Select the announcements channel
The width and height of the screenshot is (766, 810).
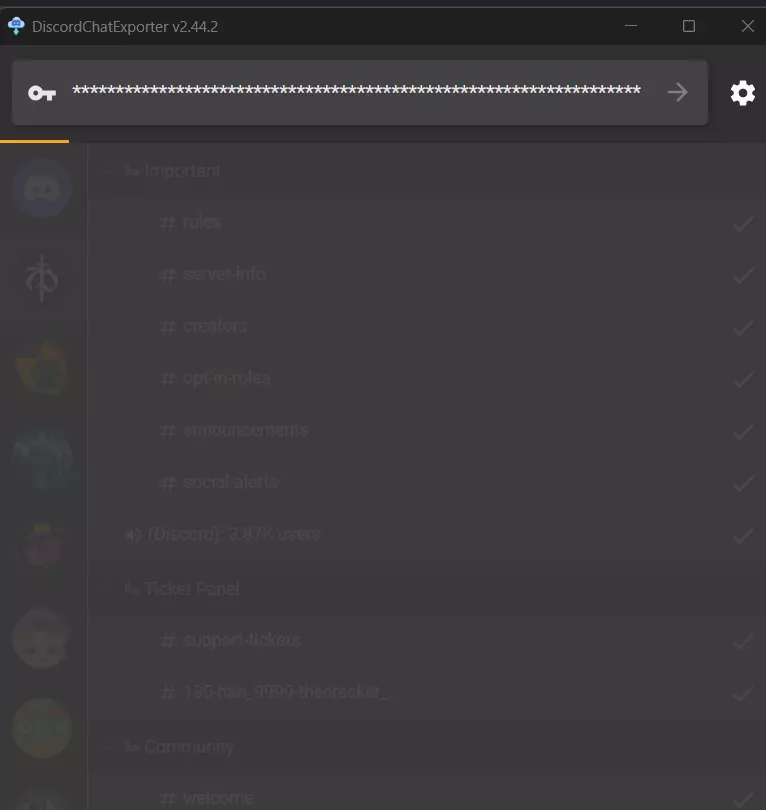click(x=426, y=431)
